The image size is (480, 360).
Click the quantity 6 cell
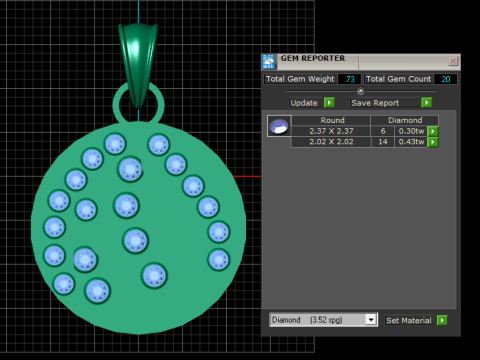(383, 131)
